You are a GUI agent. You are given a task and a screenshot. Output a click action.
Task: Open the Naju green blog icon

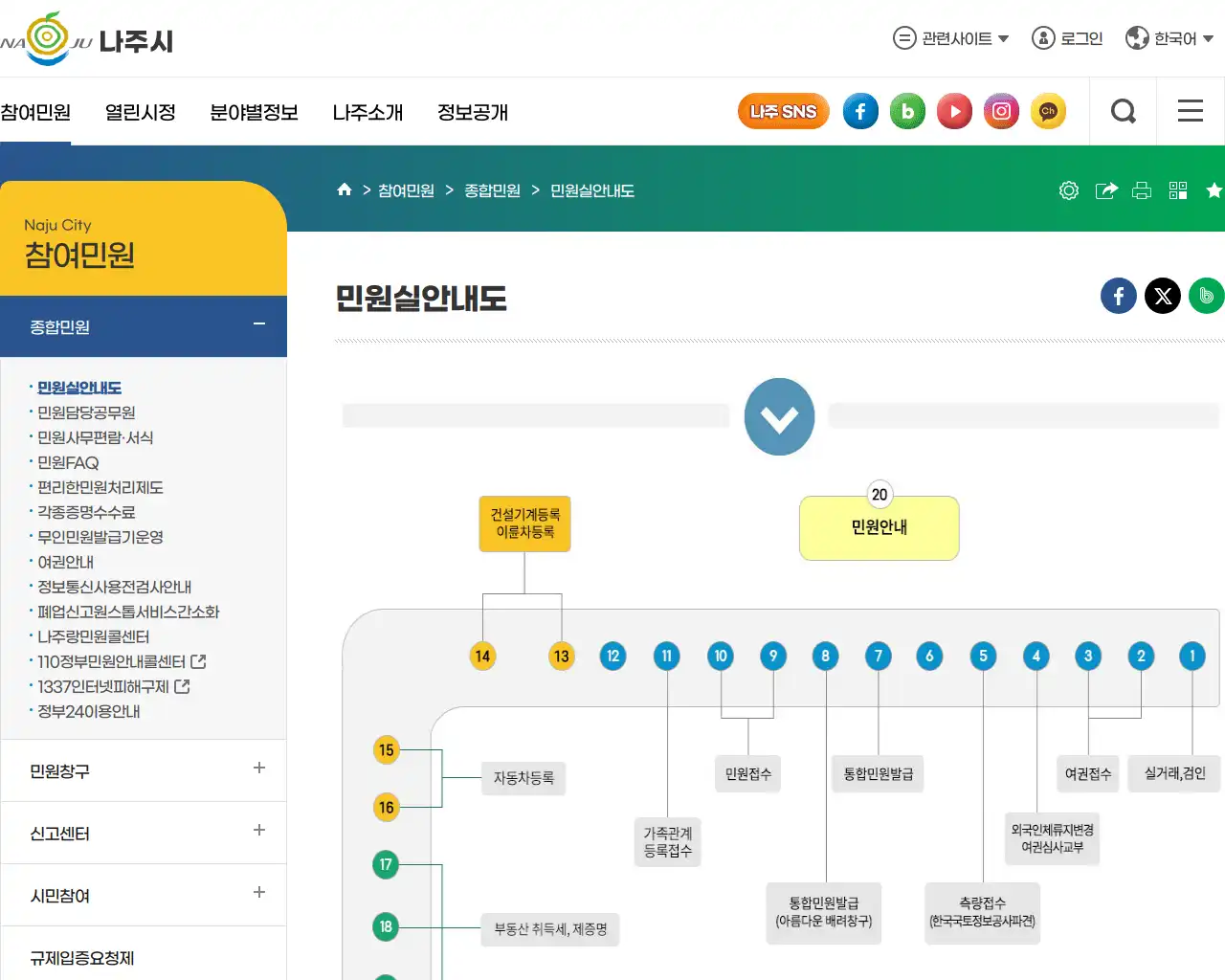tap(907, 112)
